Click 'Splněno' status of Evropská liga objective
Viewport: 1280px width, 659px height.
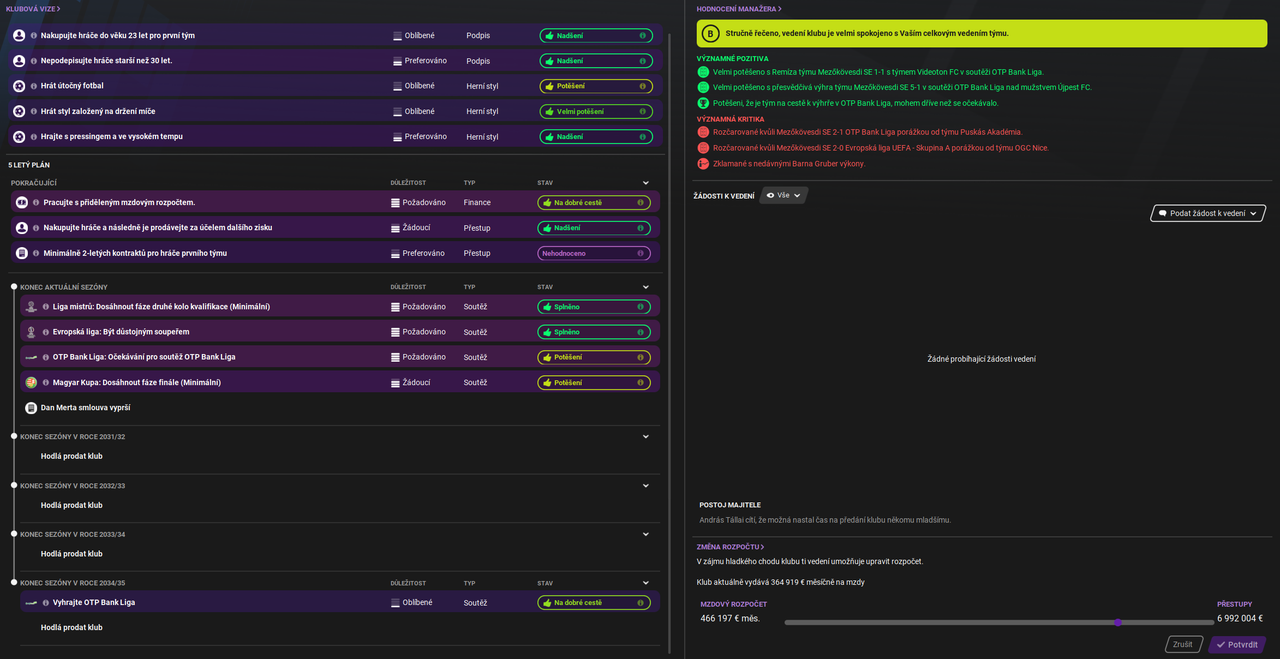594,332
